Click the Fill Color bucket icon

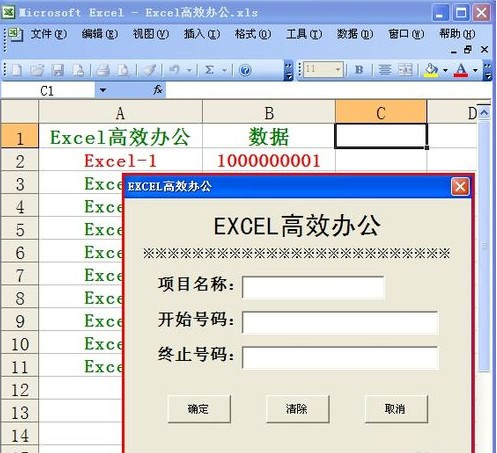click(x=431, y=70)
